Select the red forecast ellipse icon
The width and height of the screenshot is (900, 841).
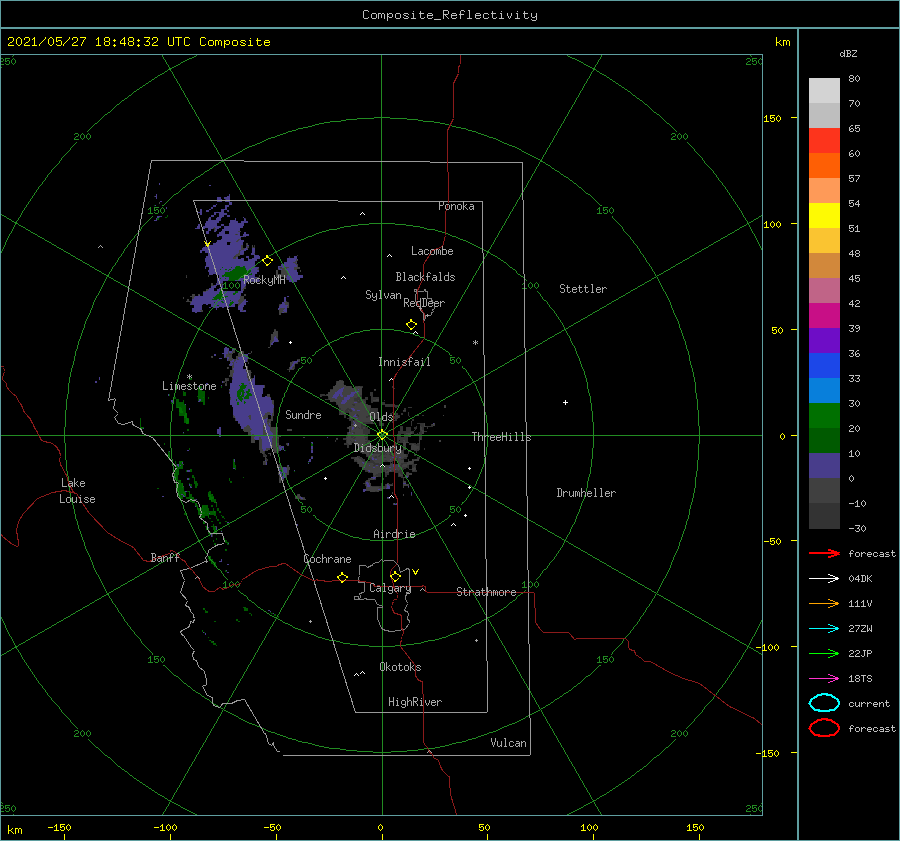824,728
